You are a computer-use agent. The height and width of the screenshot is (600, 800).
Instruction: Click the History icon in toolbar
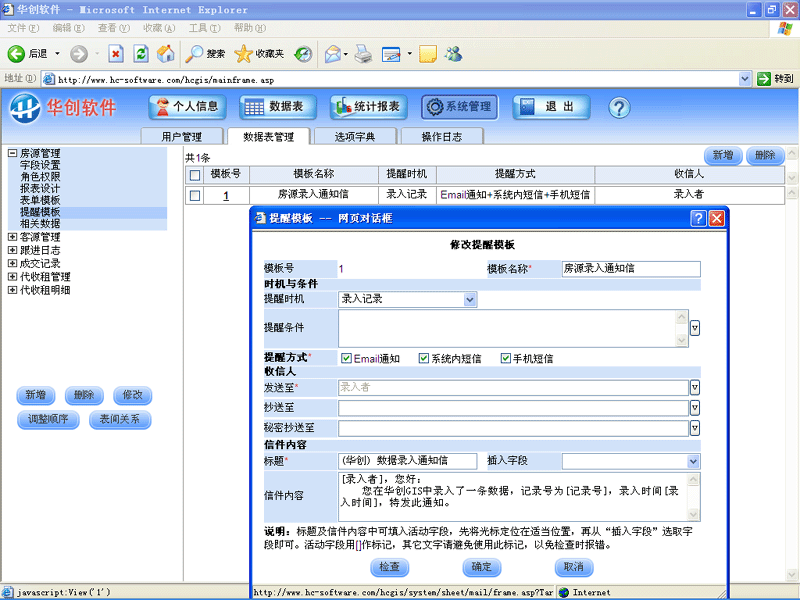304,54
